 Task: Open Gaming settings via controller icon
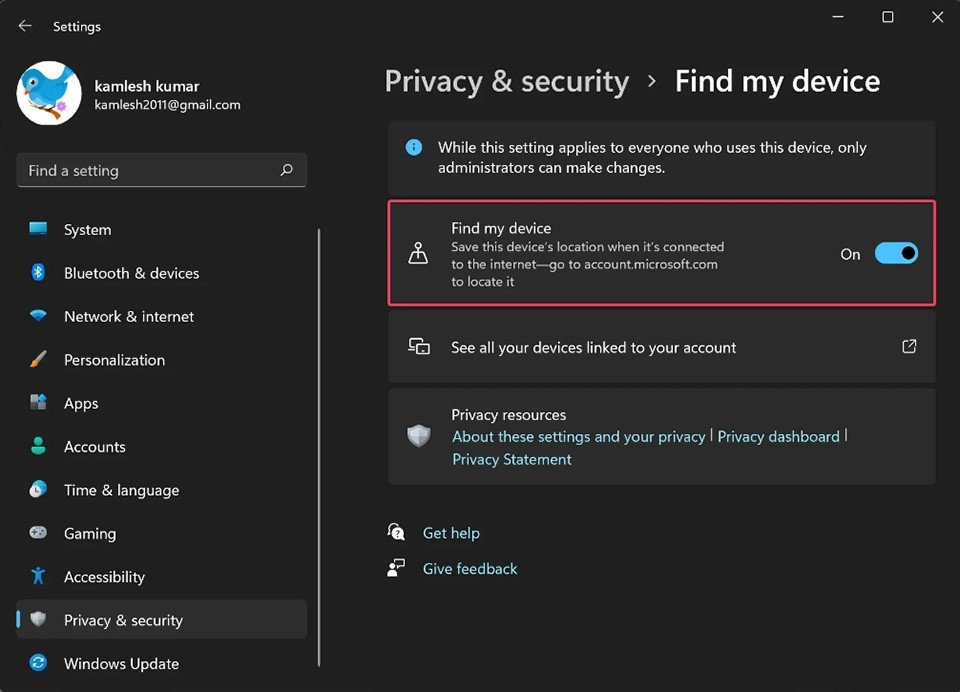[x=37, y=533]
